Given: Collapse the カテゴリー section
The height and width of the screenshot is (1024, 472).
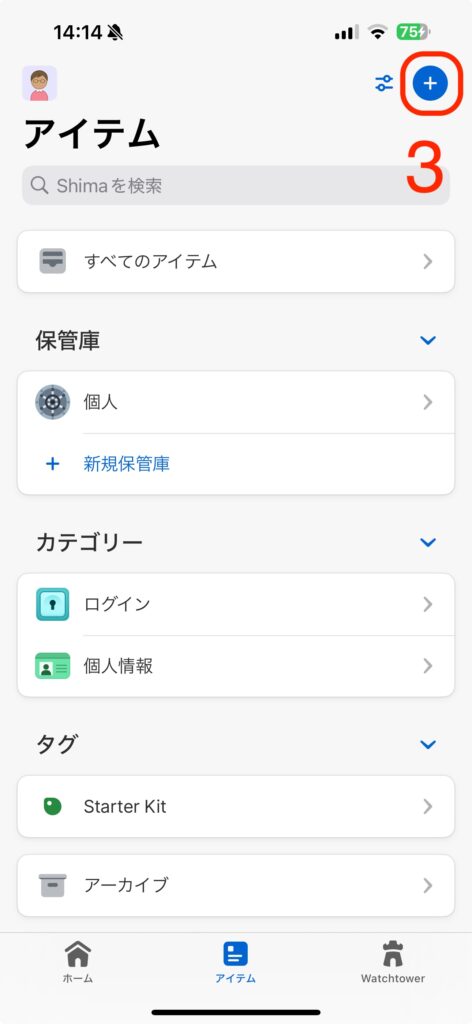Looking at the screenshot, I should (428, 542).
